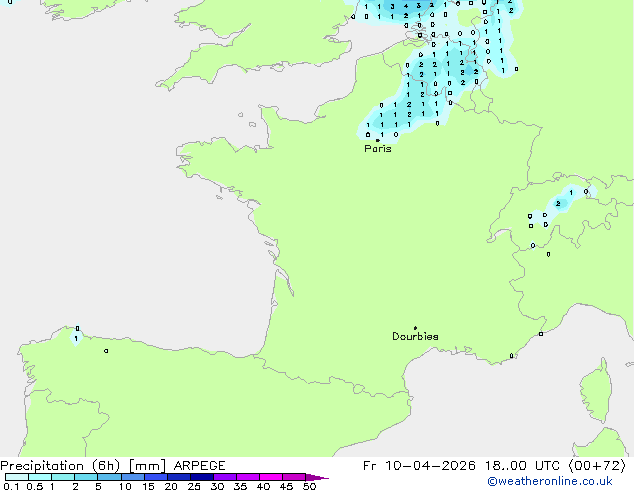
Task: Click the black dot marking Dourbies
Action: [415, 328]
